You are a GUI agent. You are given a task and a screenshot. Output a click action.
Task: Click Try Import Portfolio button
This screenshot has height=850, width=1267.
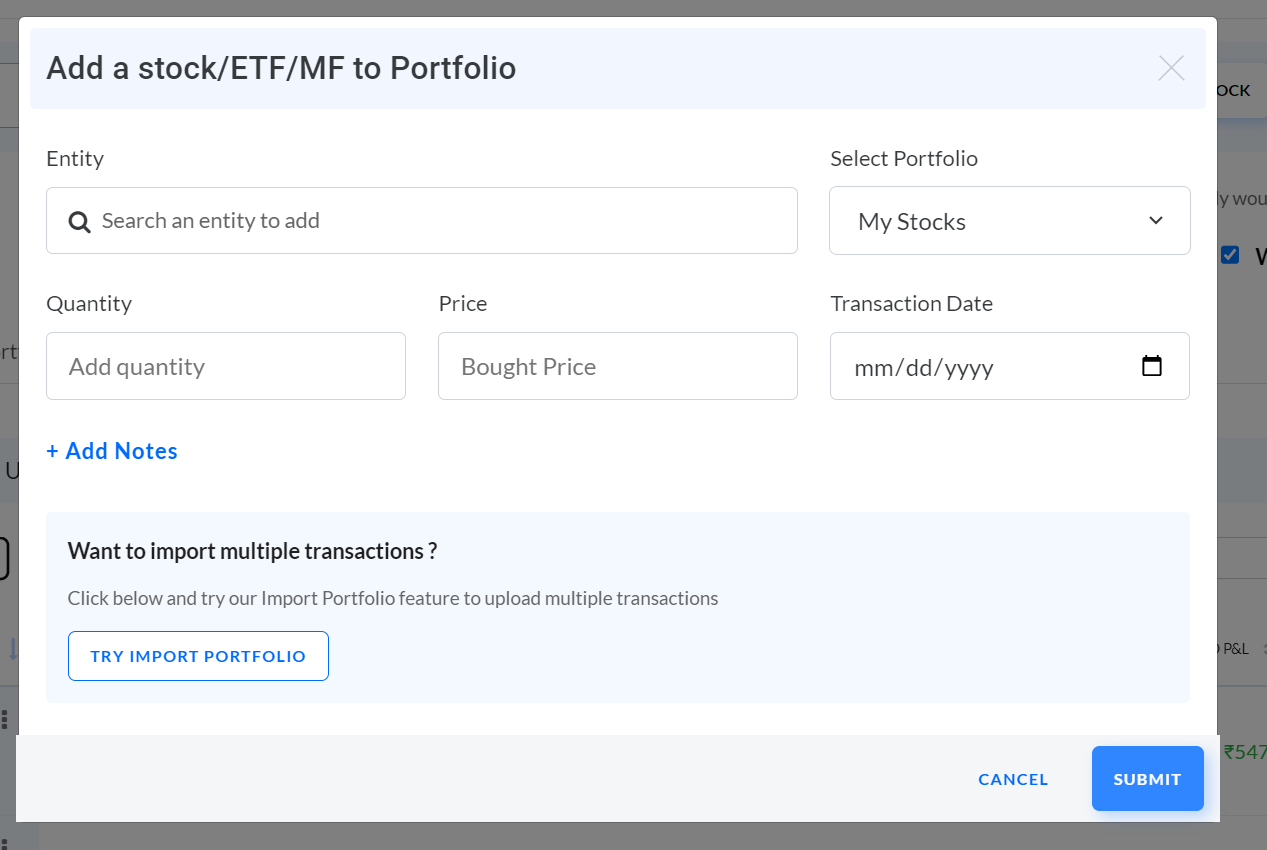198,656
